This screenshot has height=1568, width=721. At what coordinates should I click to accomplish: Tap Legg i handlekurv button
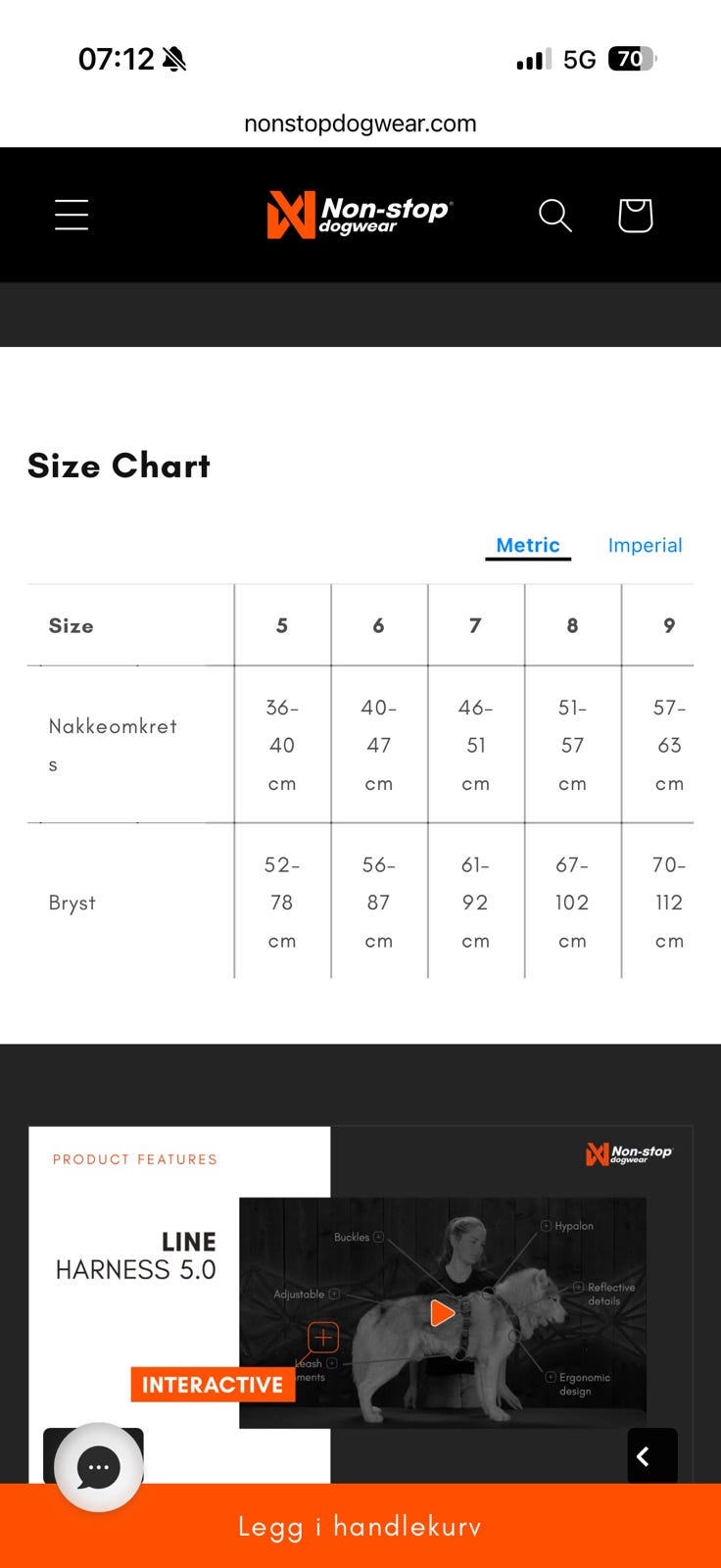pos(360,1526)
